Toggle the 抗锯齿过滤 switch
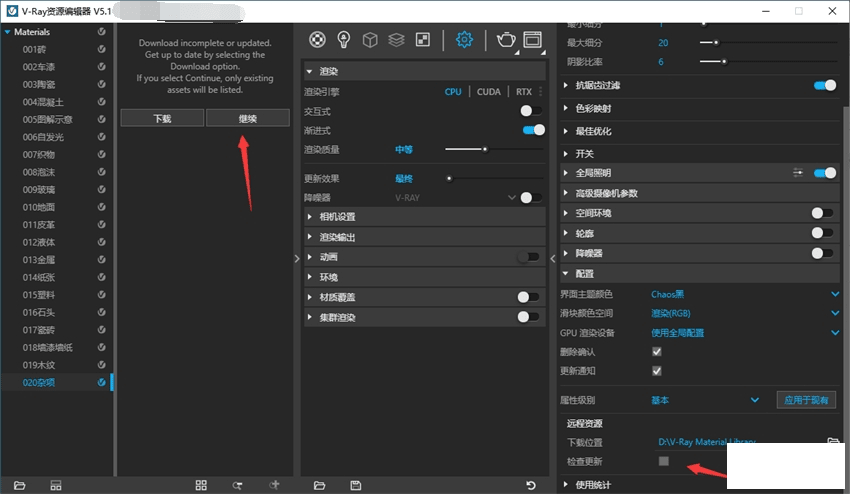Image resolution: width=850 pixels, height=494 pixels. point(825,85)
